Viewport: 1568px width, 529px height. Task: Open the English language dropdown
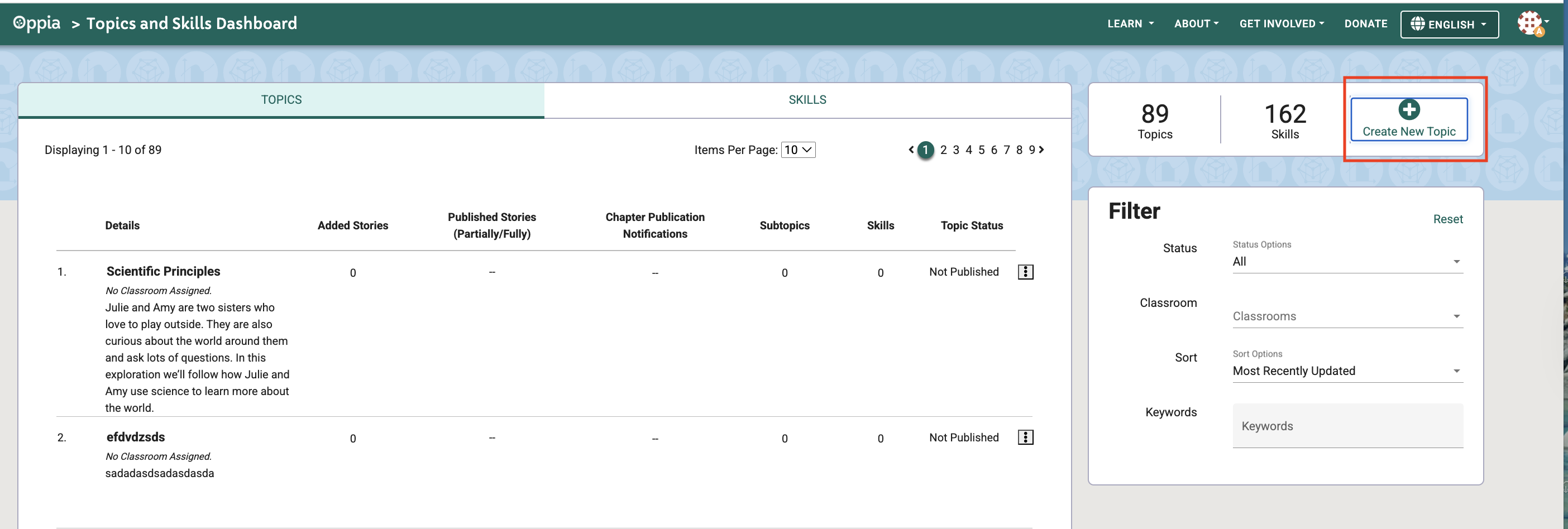tap(1449, 25)
